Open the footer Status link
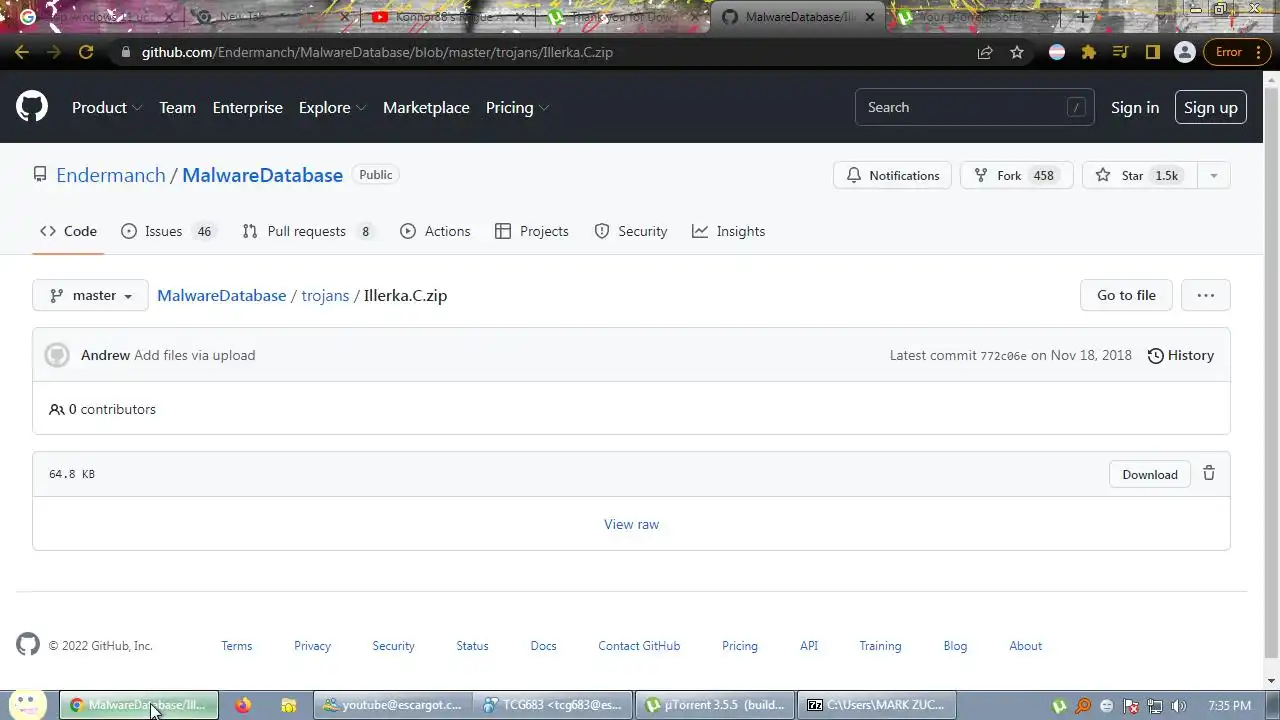Screen dimensions: 1280x720 [472, 646]
